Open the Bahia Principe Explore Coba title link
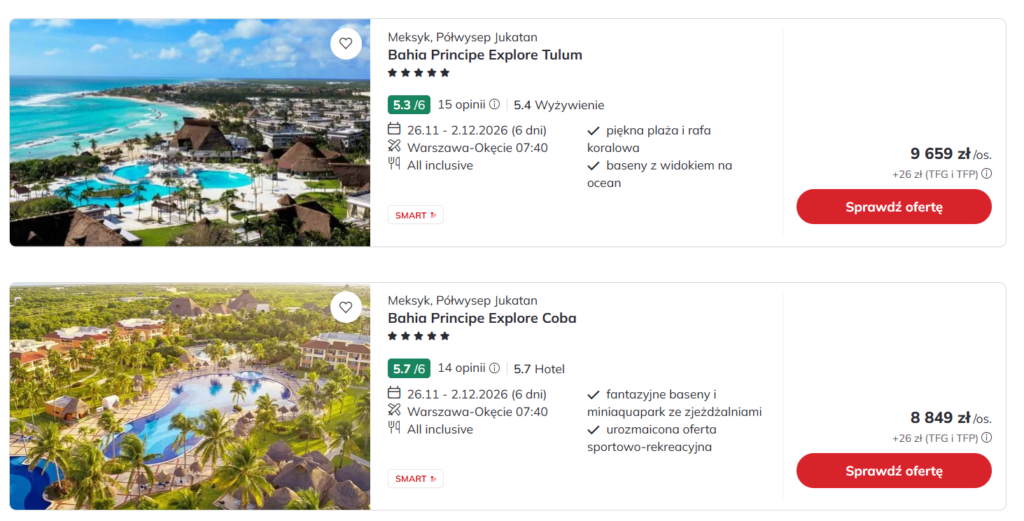Image resolution: width=1024 pixels, height=521 pixels. pyautogui.click(x=482, y=319)
